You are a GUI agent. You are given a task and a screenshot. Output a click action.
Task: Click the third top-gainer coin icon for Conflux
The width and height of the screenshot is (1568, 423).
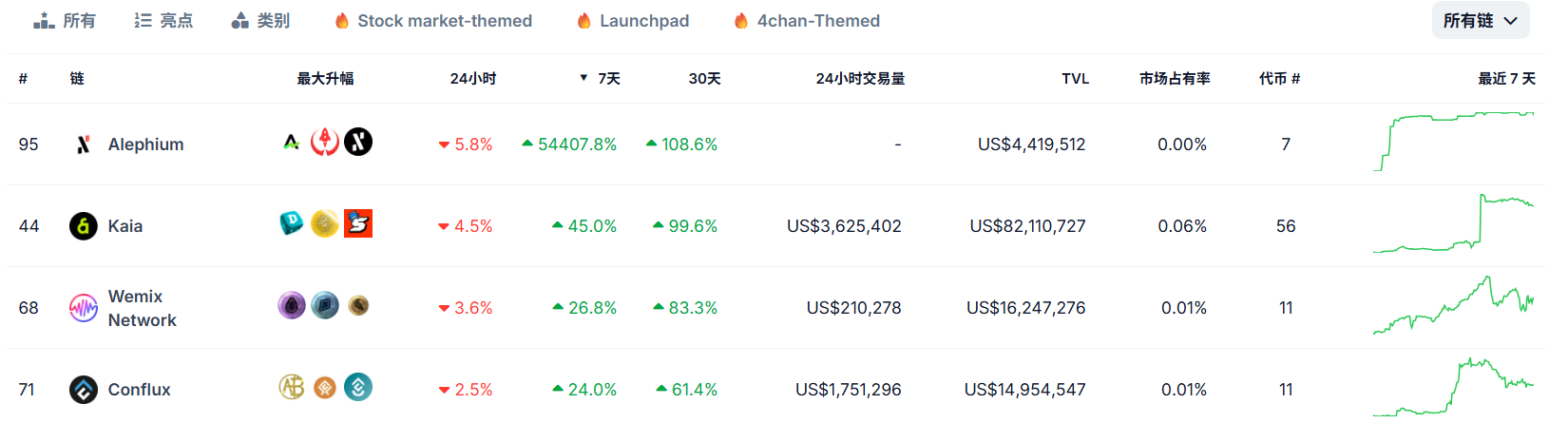point(357,387)
